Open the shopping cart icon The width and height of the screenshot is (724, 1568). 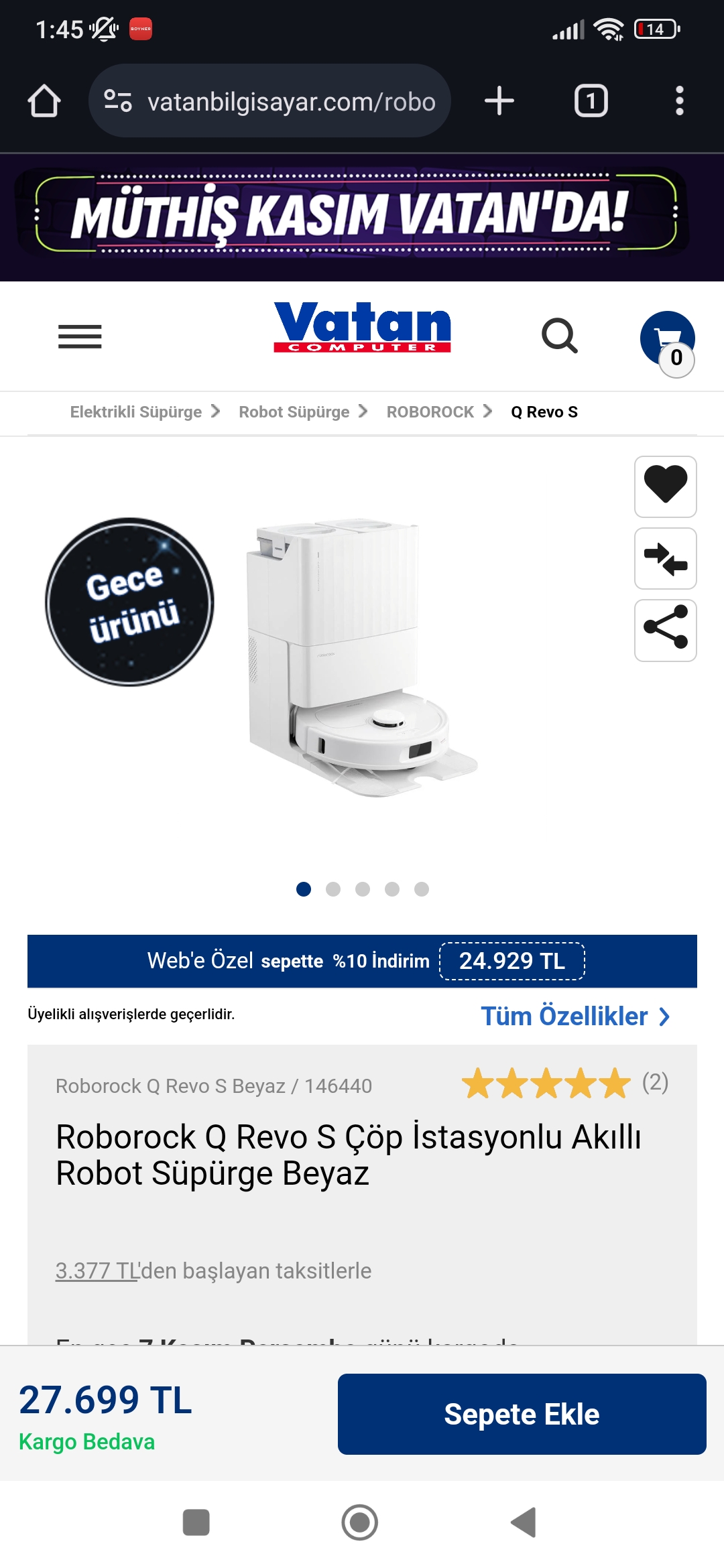click(668, 341)
